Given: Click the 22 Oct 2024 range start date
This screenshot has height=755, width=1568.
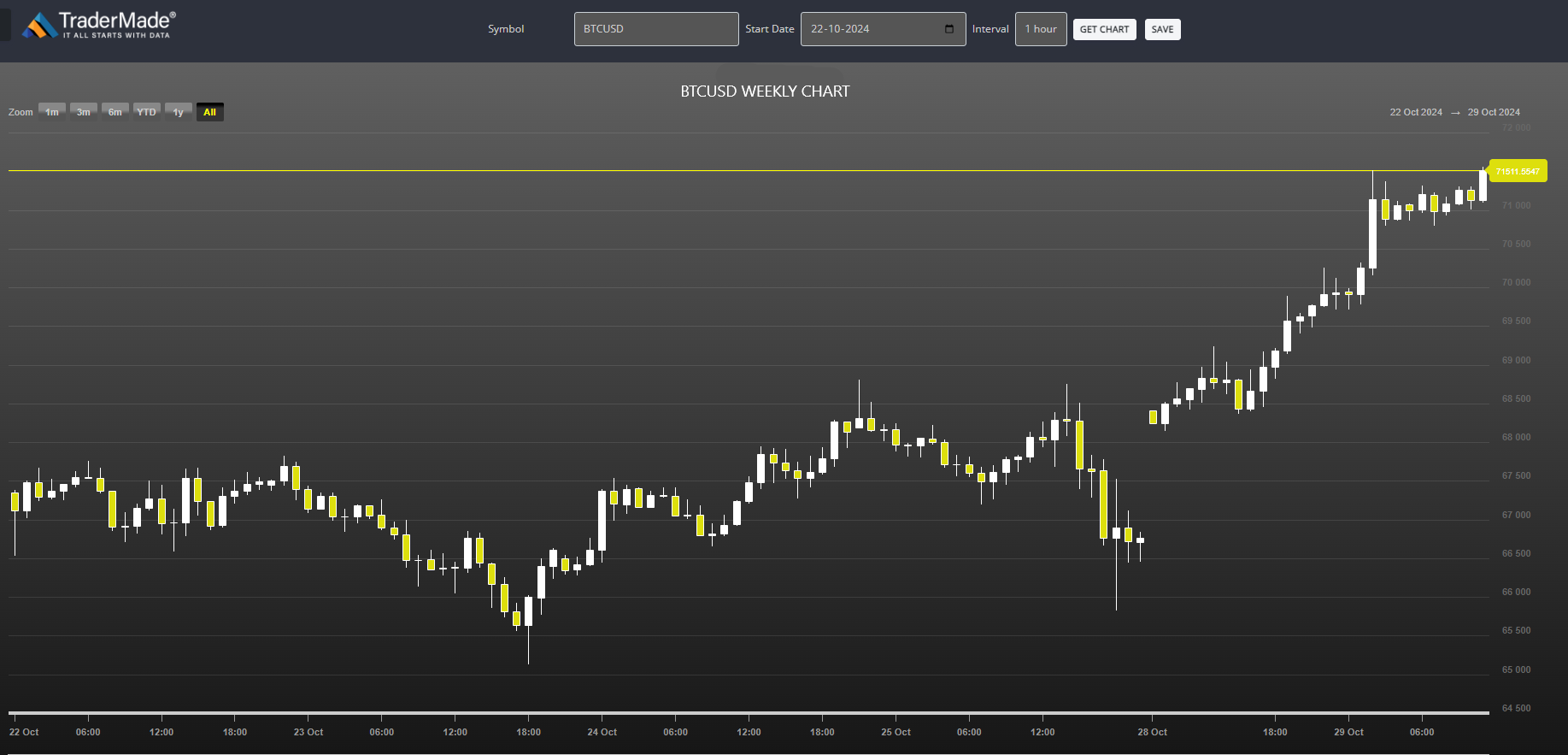Looking at the screenshot, I should point(1416,112).
